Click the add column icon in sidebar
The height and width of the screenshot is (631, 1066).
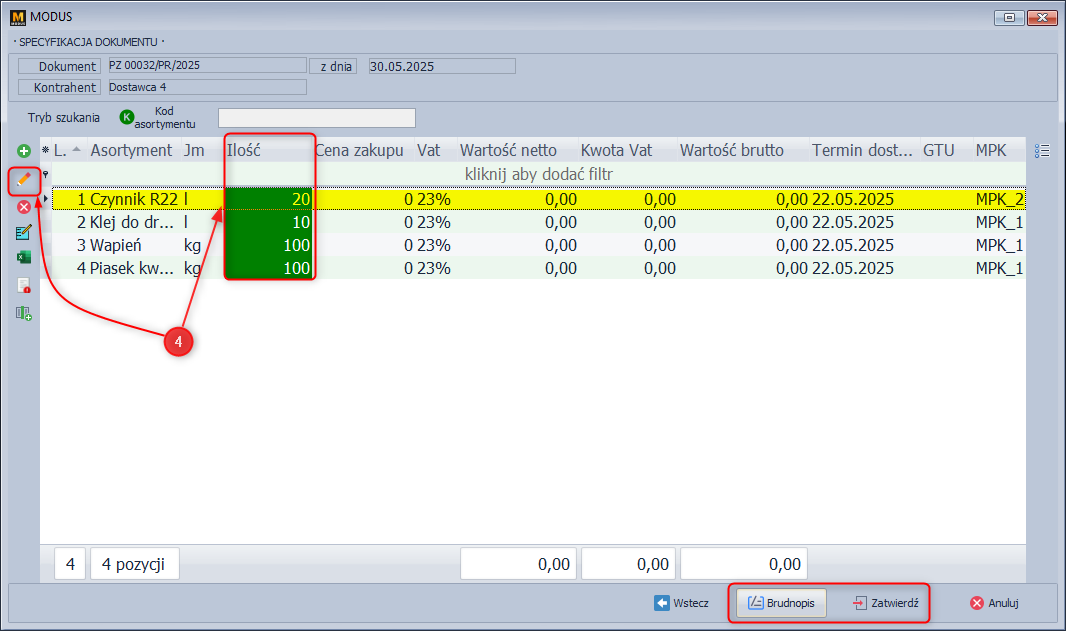(x=24, y=313)
